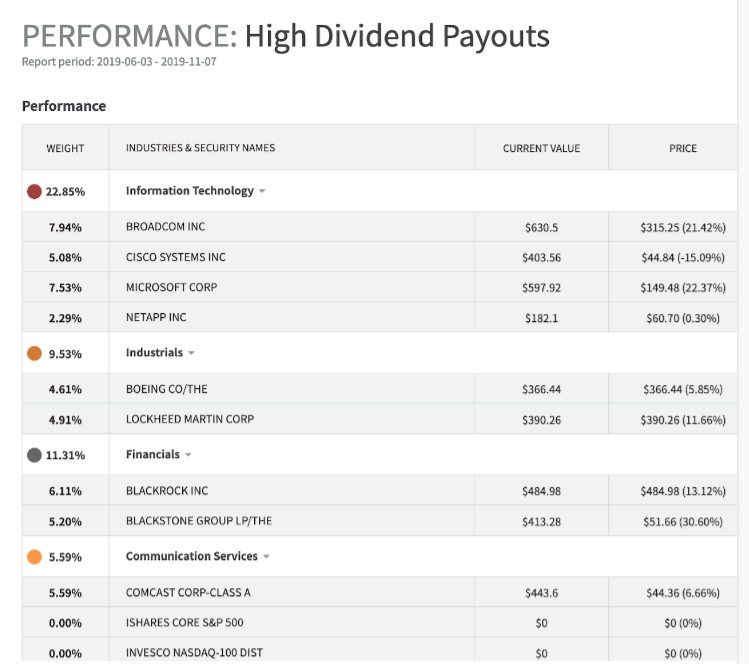Collapse the Information Technology dropdown arrow
749x664 pixels.
[x=262, y=191]
